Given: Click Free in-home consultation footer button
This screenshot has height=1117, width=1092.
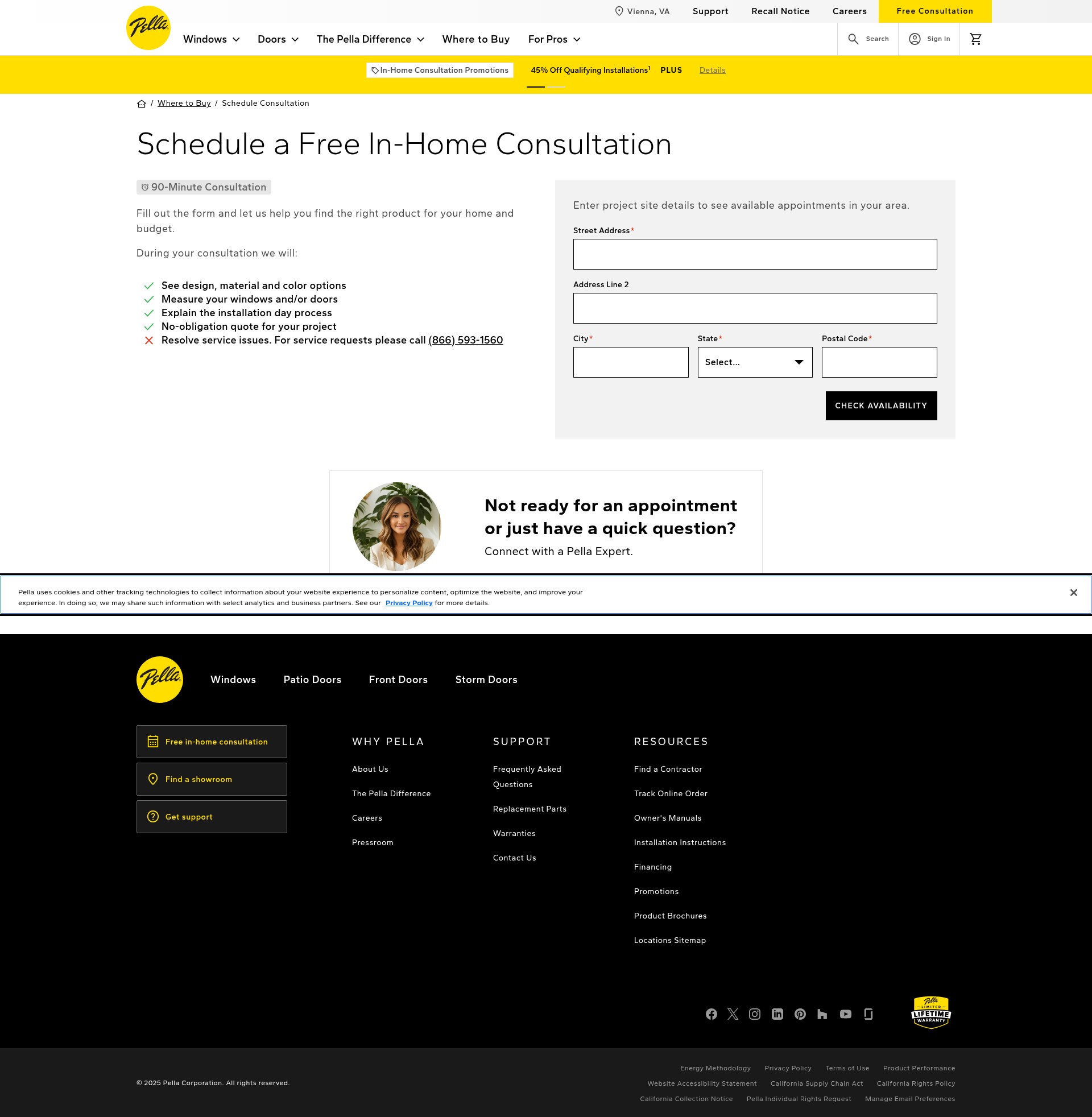Looking at the screenshot, I should click(212, 742).
